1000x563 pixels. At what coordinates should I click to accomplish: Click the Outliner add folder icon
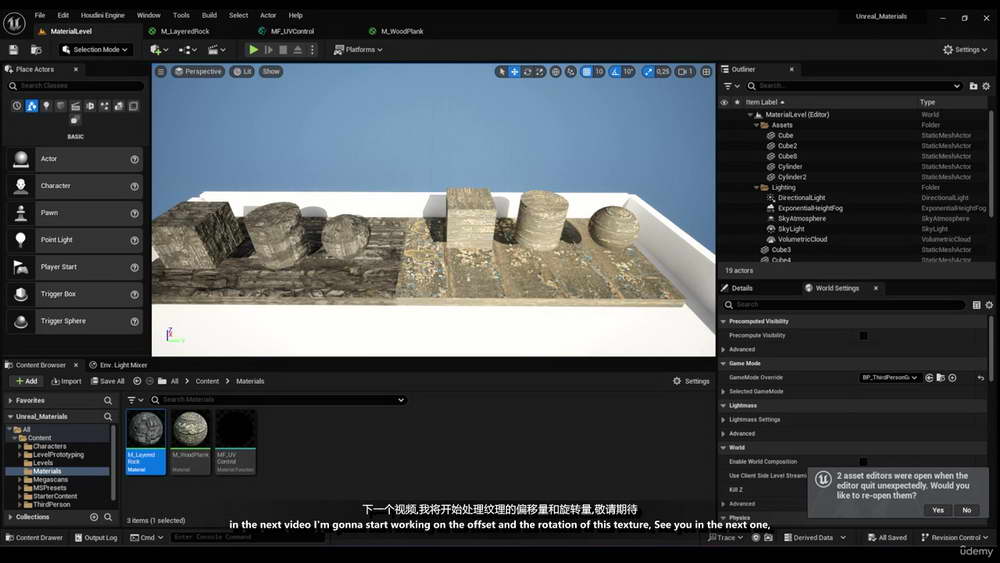973,85
